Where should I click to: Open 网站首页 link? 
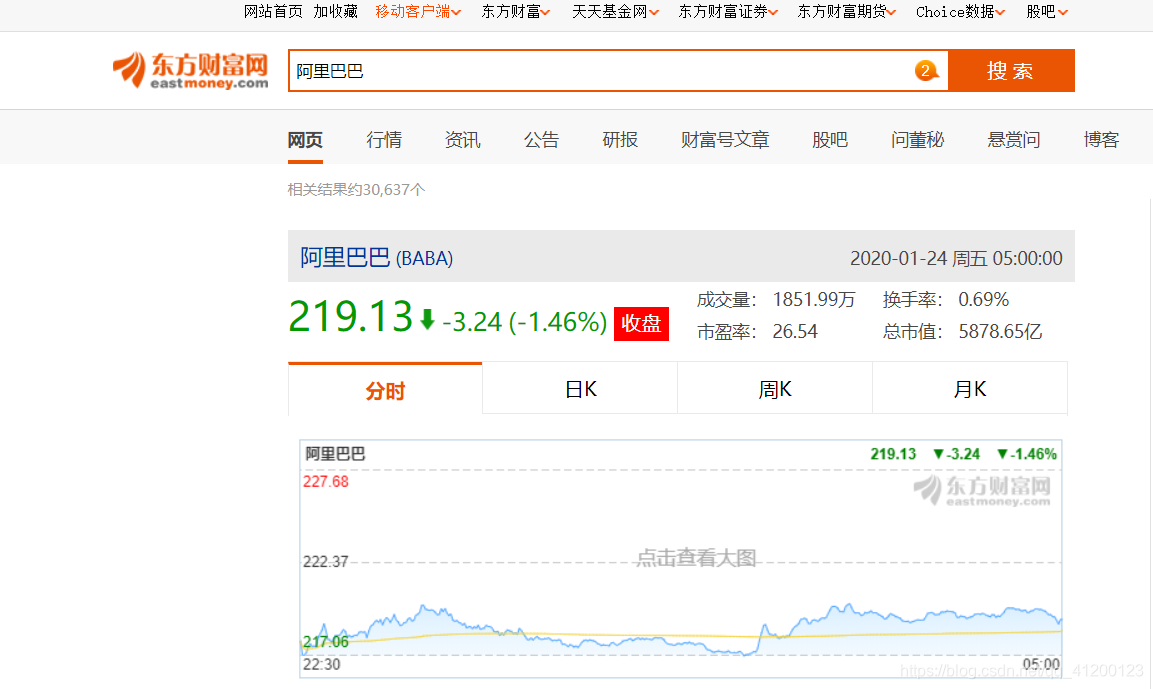click(273, 12)
